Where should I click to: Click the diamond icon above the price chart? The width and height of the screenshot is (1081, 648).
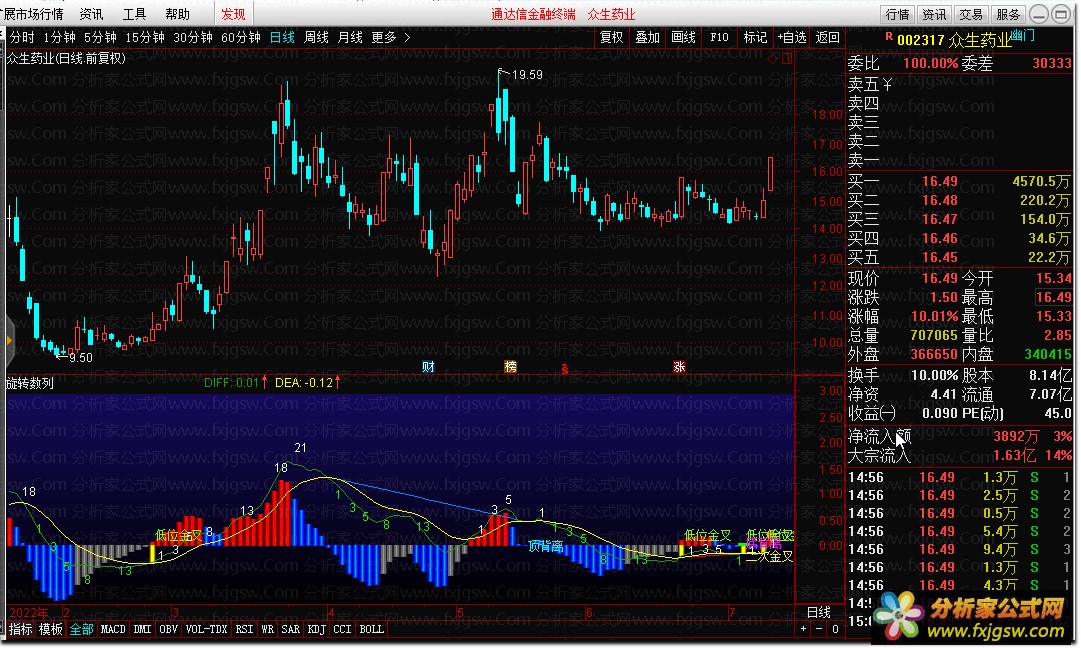pos(773,59)
